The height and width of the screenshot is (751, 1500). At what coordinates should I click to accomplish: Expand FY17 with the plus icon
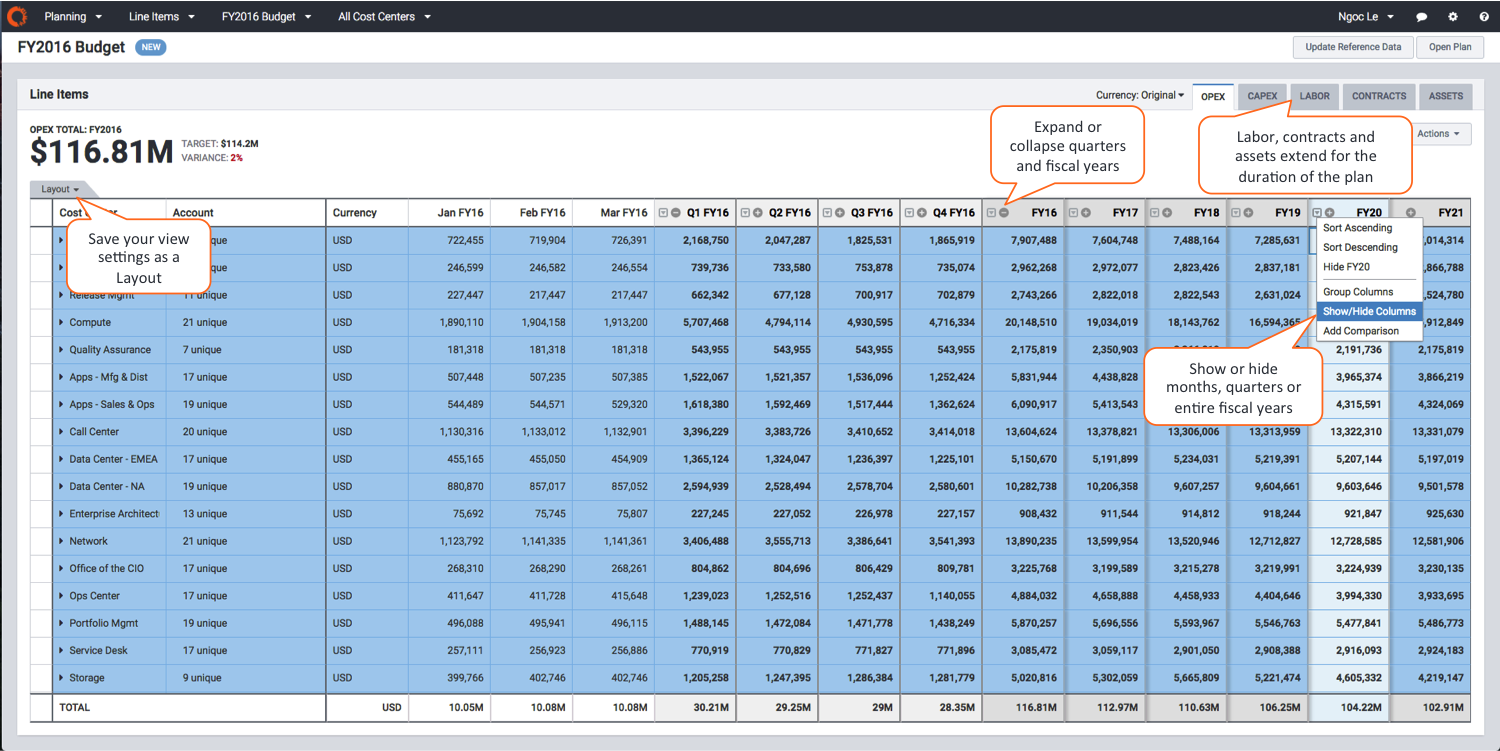(x=1086, y=213)
